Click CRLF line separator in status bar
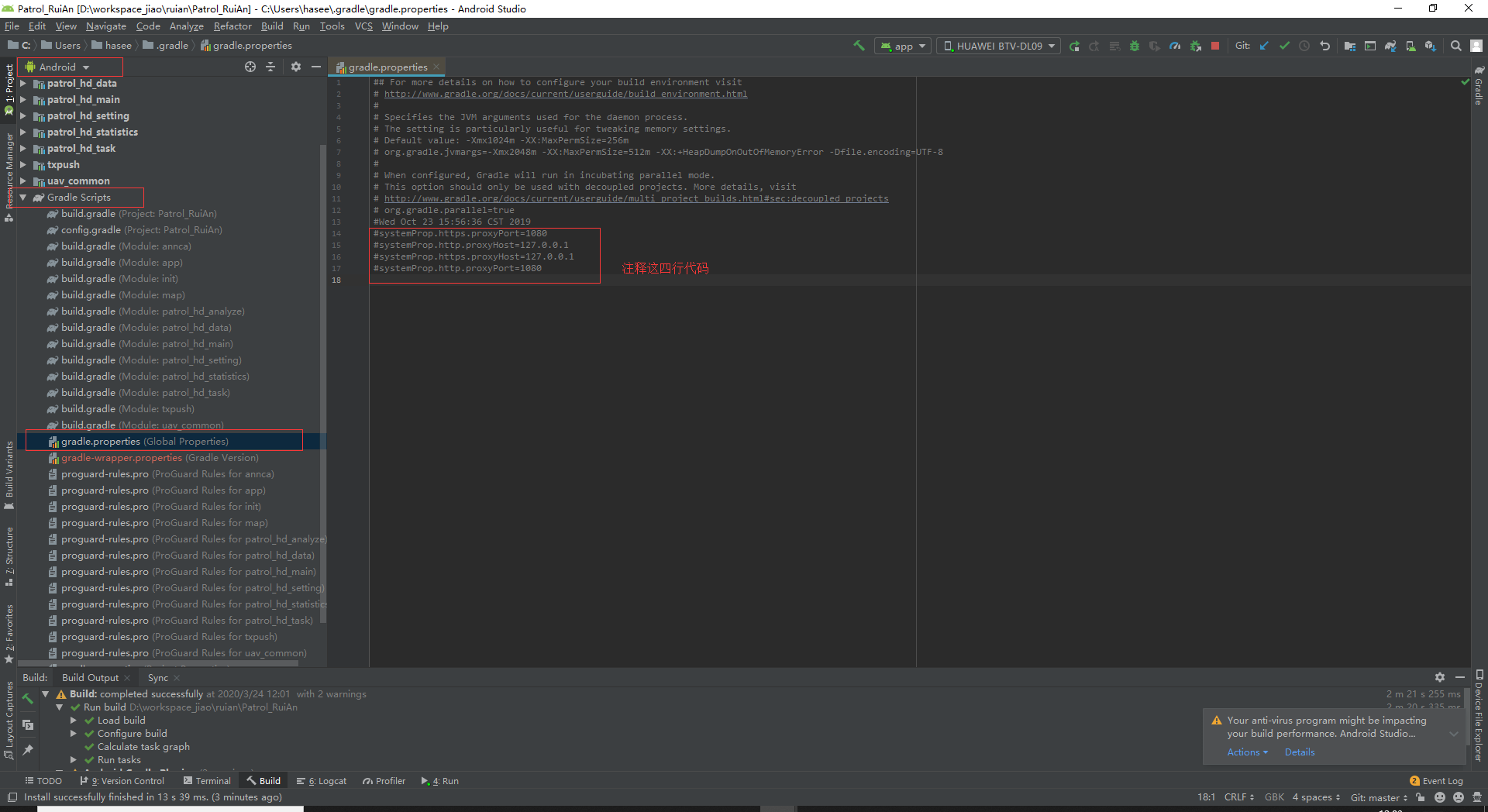 [x=1238, y=797]
